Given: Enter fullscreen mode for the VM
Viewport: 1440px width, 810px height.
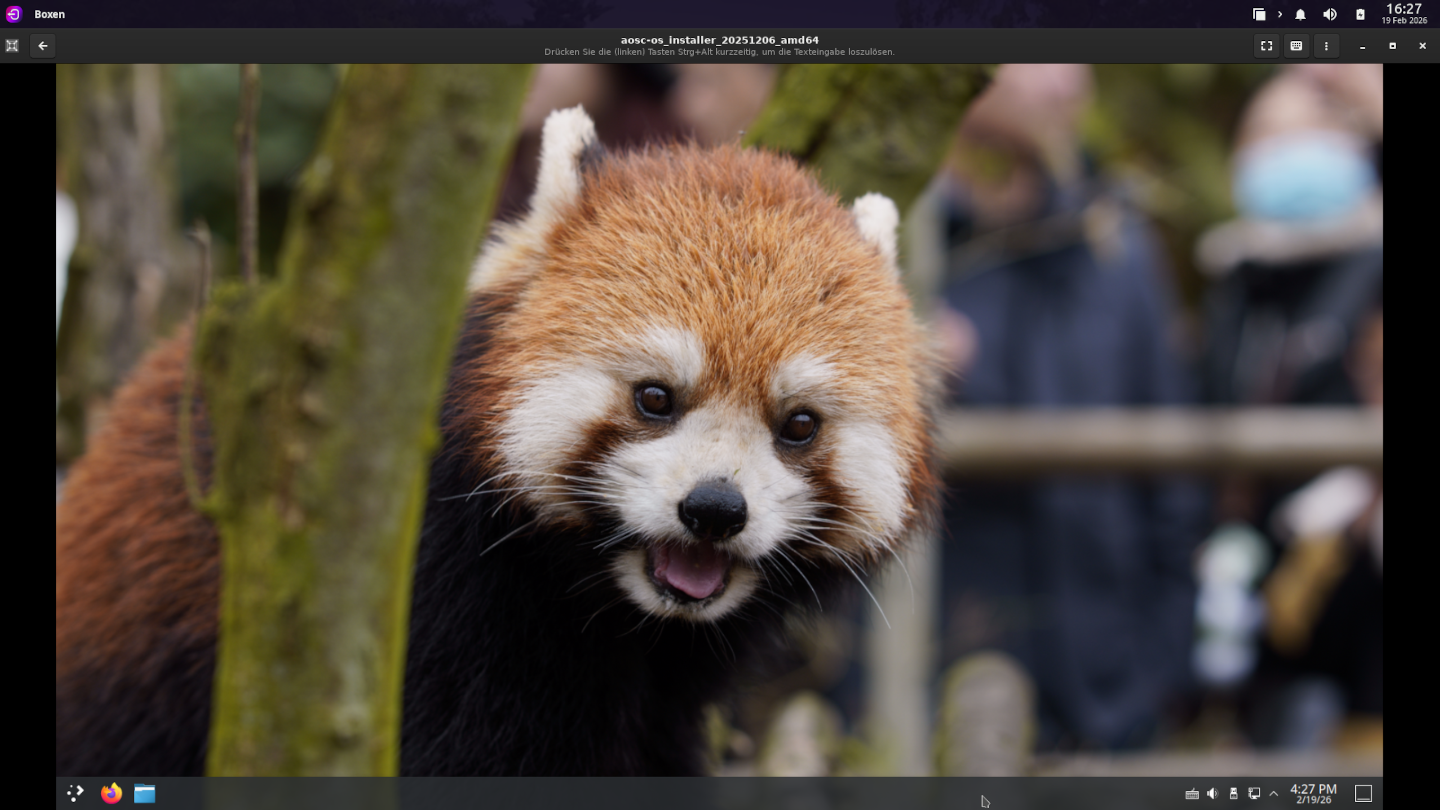Looking at the screenshot, I should [1266, 46].
